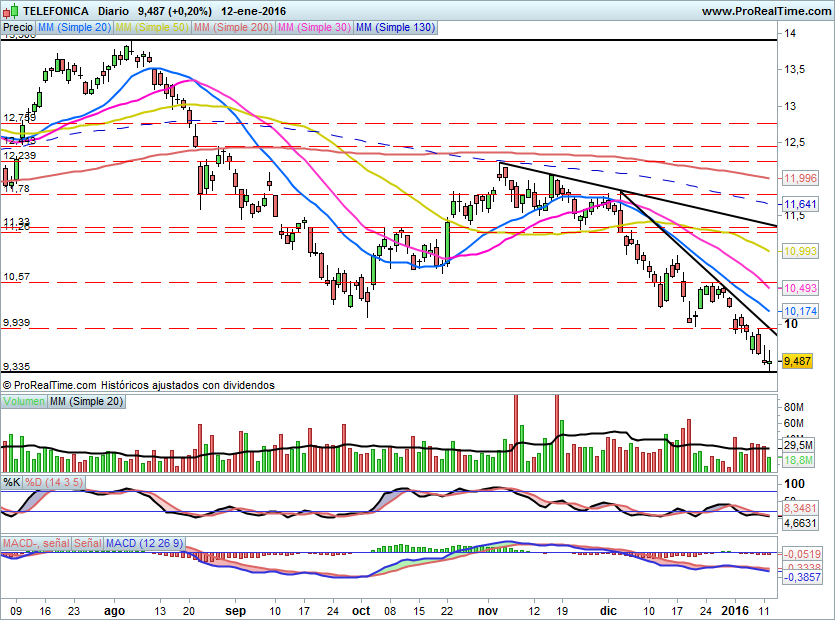Click the ProRealTime.com copyright notice text

coord(138,385)
